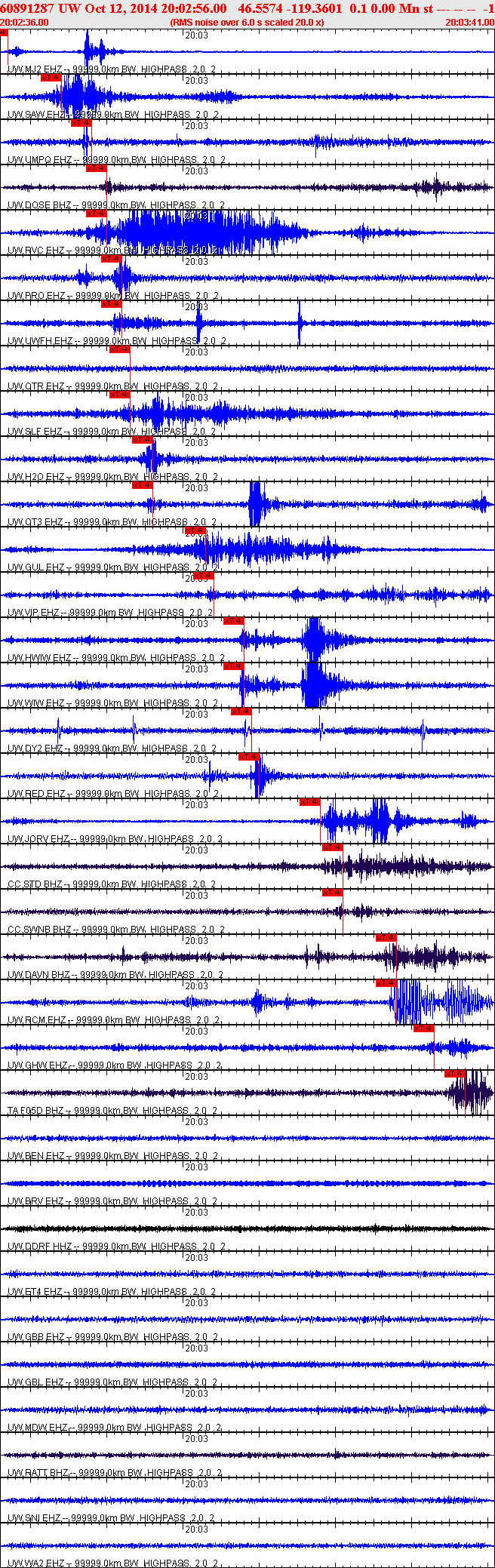The width and height of the screenshot is (495, 1568).
Task: Select the red pick flag on UW.RVC trace
Action: pyautogui.click(x=96, y=214)
